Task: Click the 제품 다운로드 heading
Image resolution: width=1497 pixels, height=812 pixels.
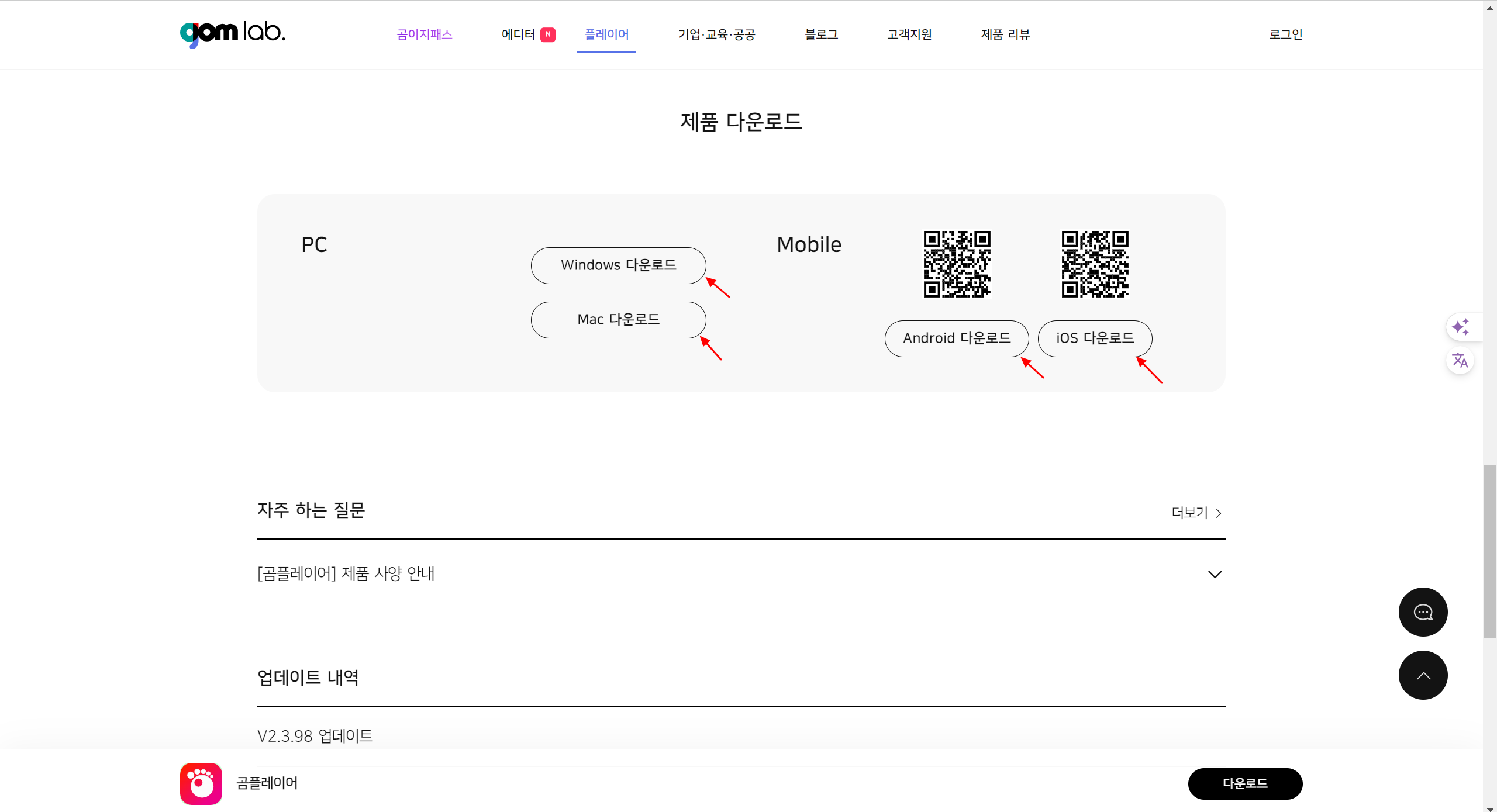Action: click(741, 122)
